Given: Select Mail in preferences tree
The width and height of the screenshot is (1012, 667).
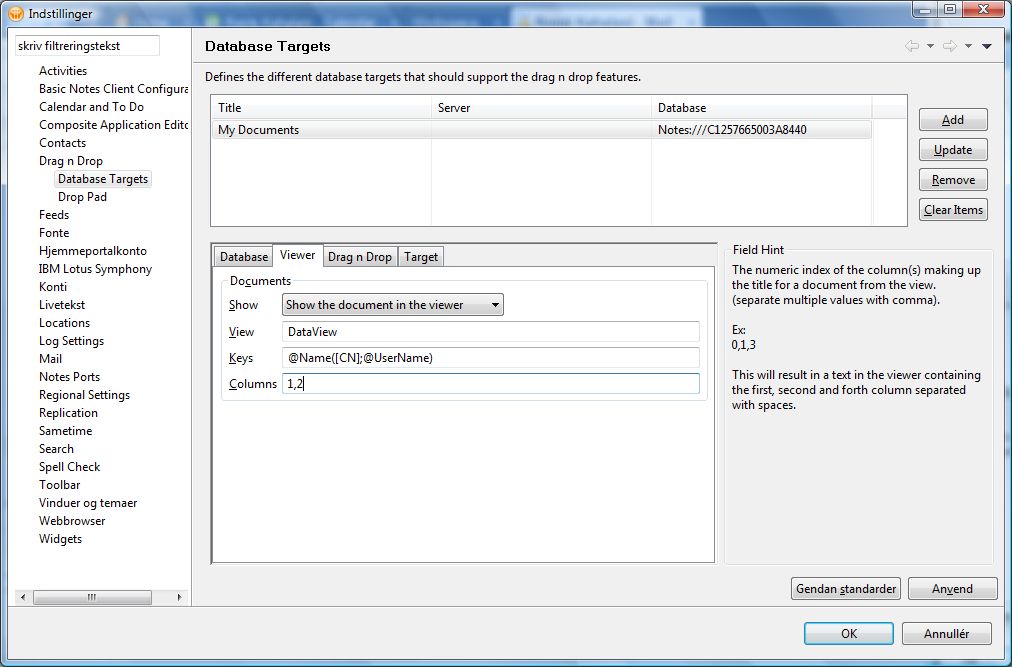Looking at the screenshot, I should click(x=50, y=358).
